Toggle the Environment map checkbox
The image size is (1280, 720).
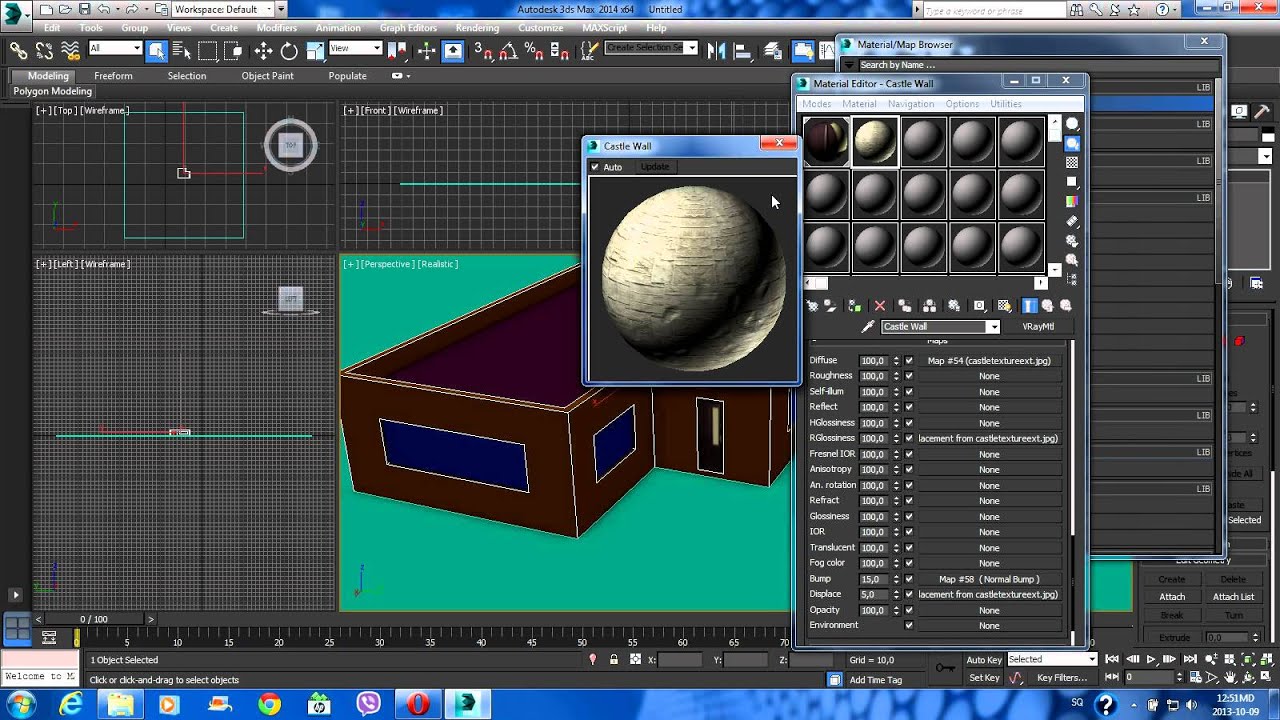[909, 625]
